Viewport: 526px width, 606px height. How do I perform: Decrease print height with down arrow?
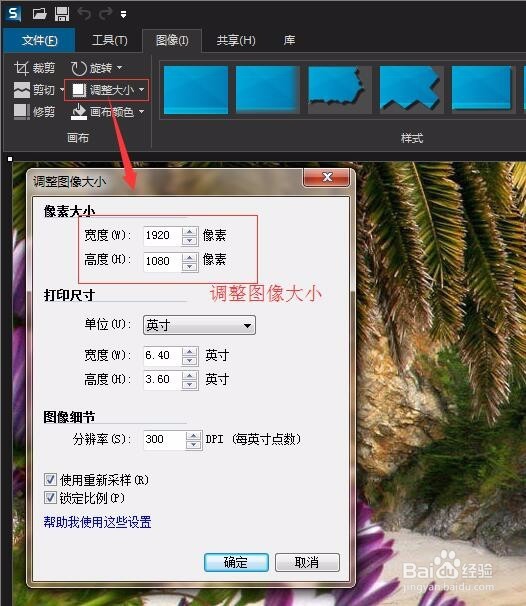189,385
